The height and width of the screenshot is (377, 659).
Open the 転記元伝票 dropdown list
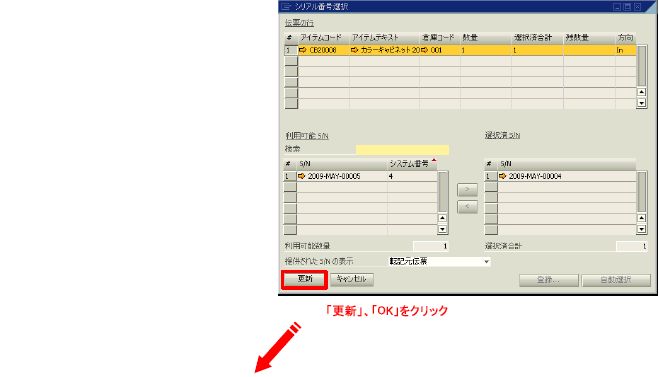(x=486, y=261)
